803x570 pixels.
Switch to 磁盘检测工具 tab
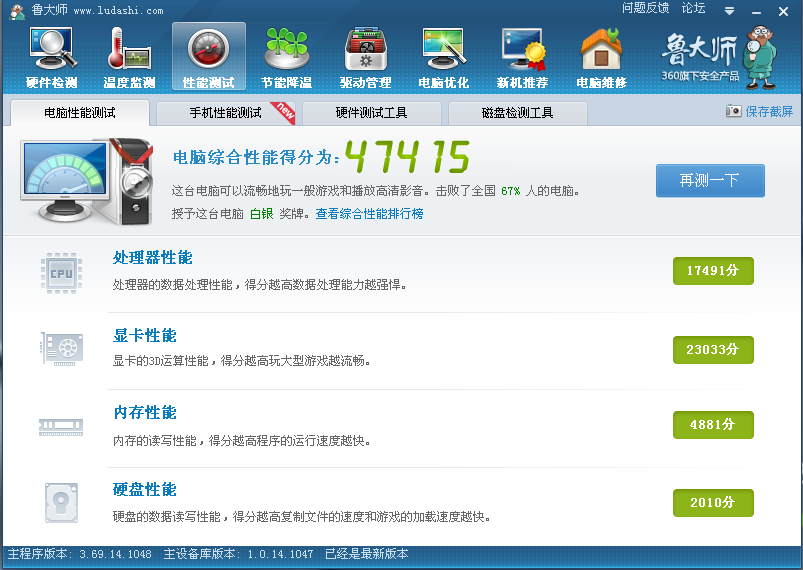coord(518,113)
